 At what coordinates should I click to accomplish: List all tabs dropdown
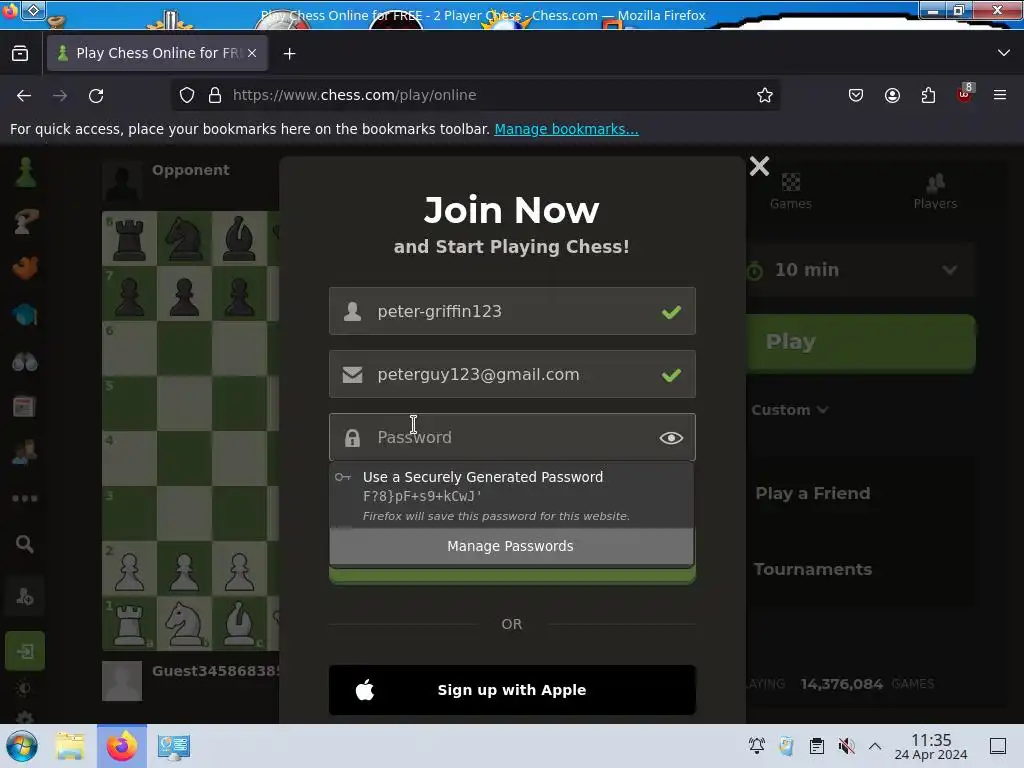(1004, 53)
